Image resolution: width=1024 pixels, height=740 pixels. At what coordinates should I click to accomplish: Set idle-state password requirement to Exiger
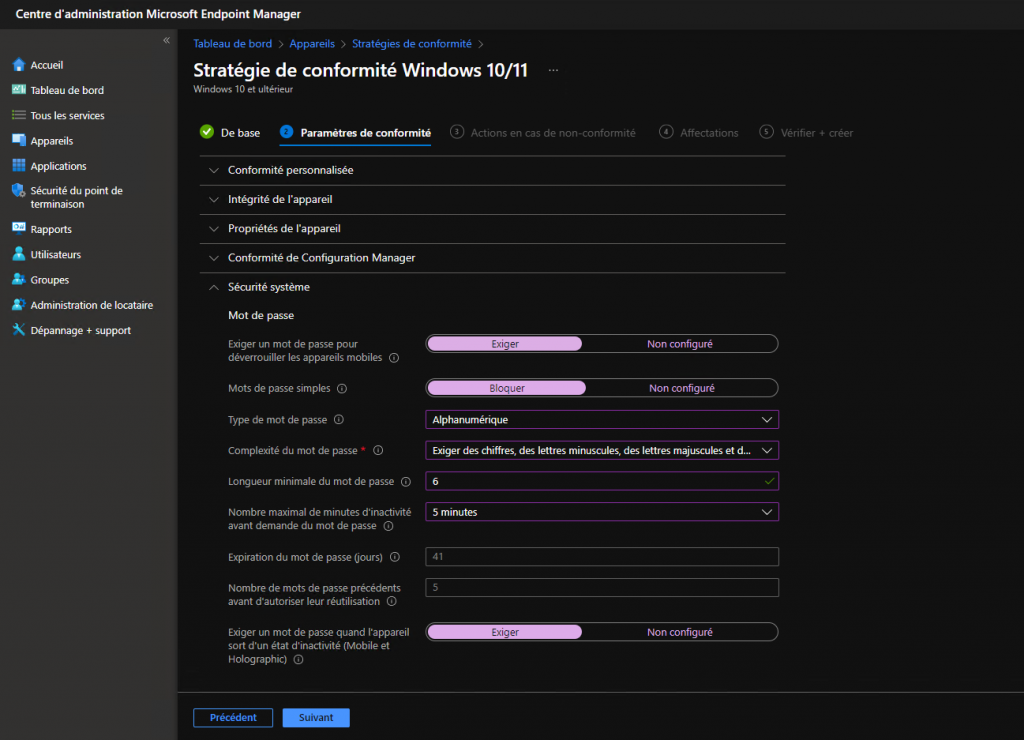[505, 632]
